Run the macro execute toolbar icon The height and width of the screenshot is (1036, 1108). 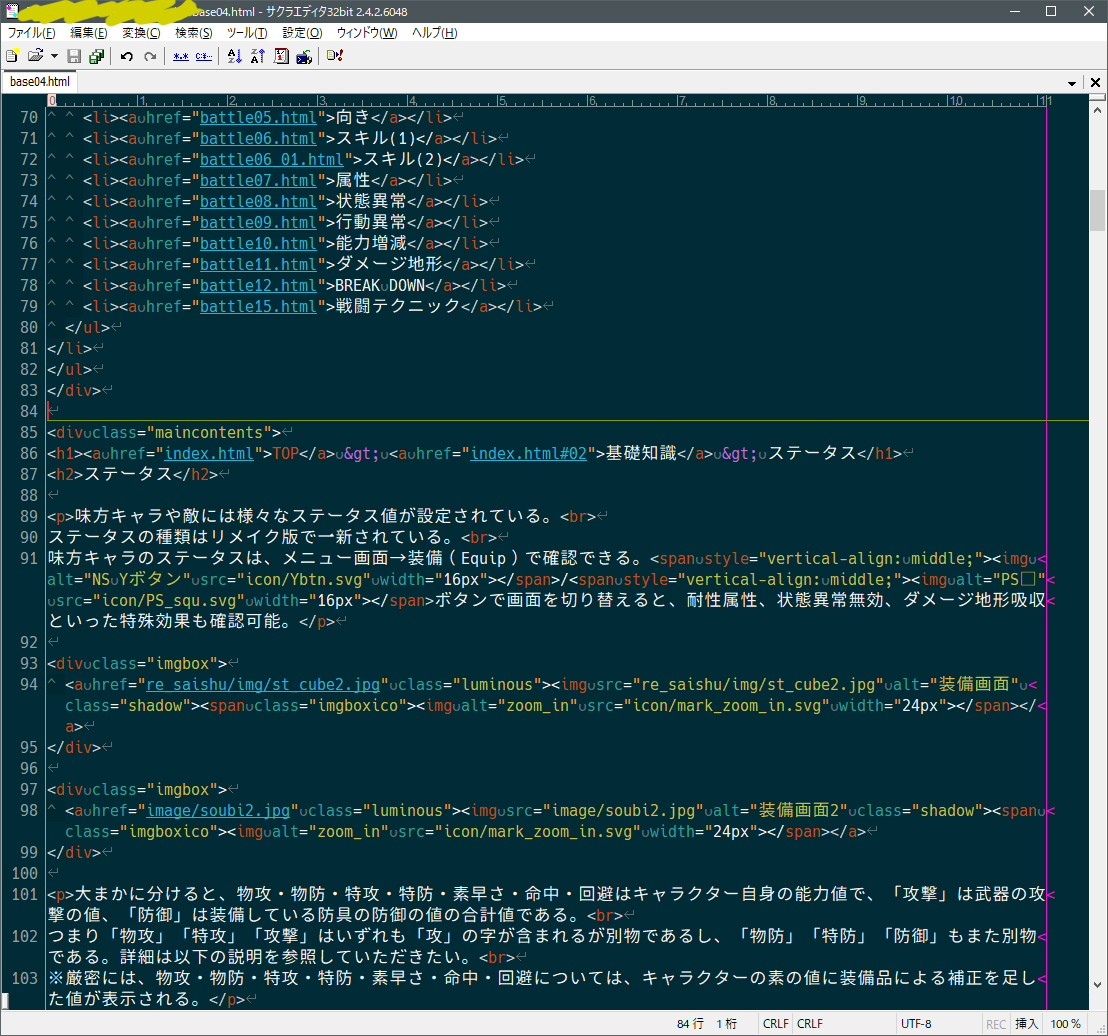[x=335, y=56]
